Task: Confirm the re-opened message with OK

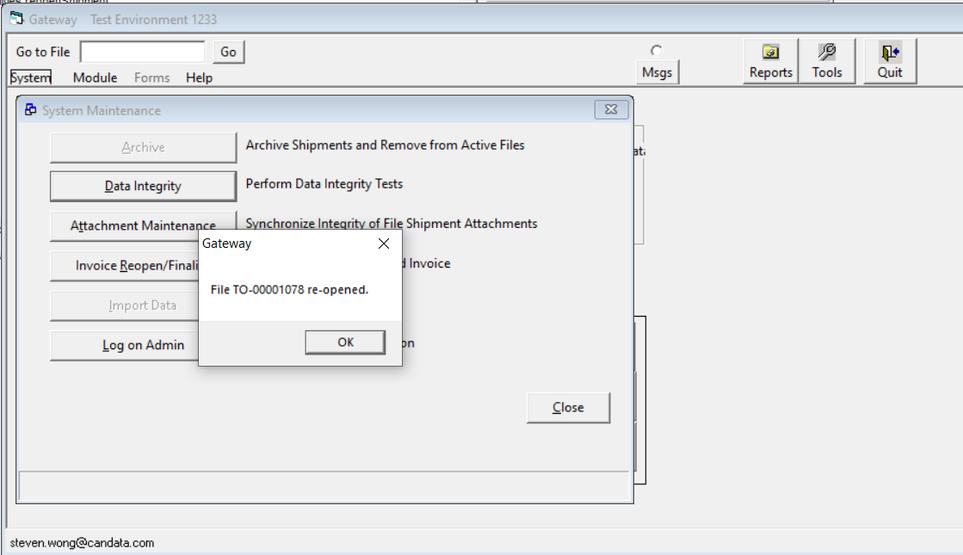Action: [345, 342]
